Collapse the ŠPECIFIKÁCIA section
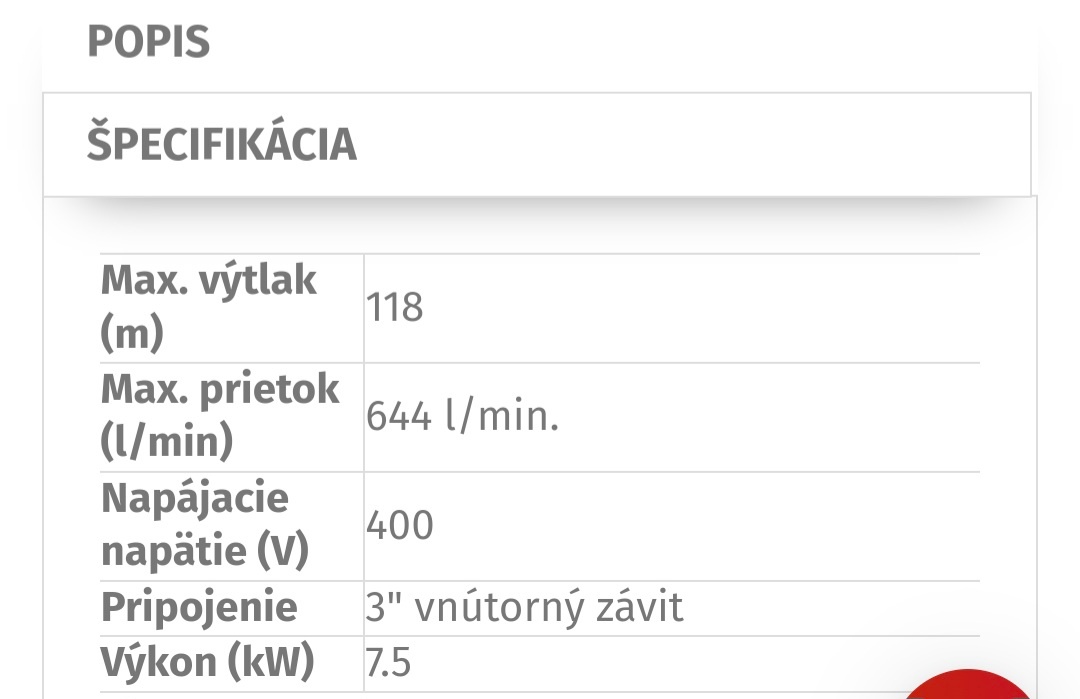 coord(221,144)
